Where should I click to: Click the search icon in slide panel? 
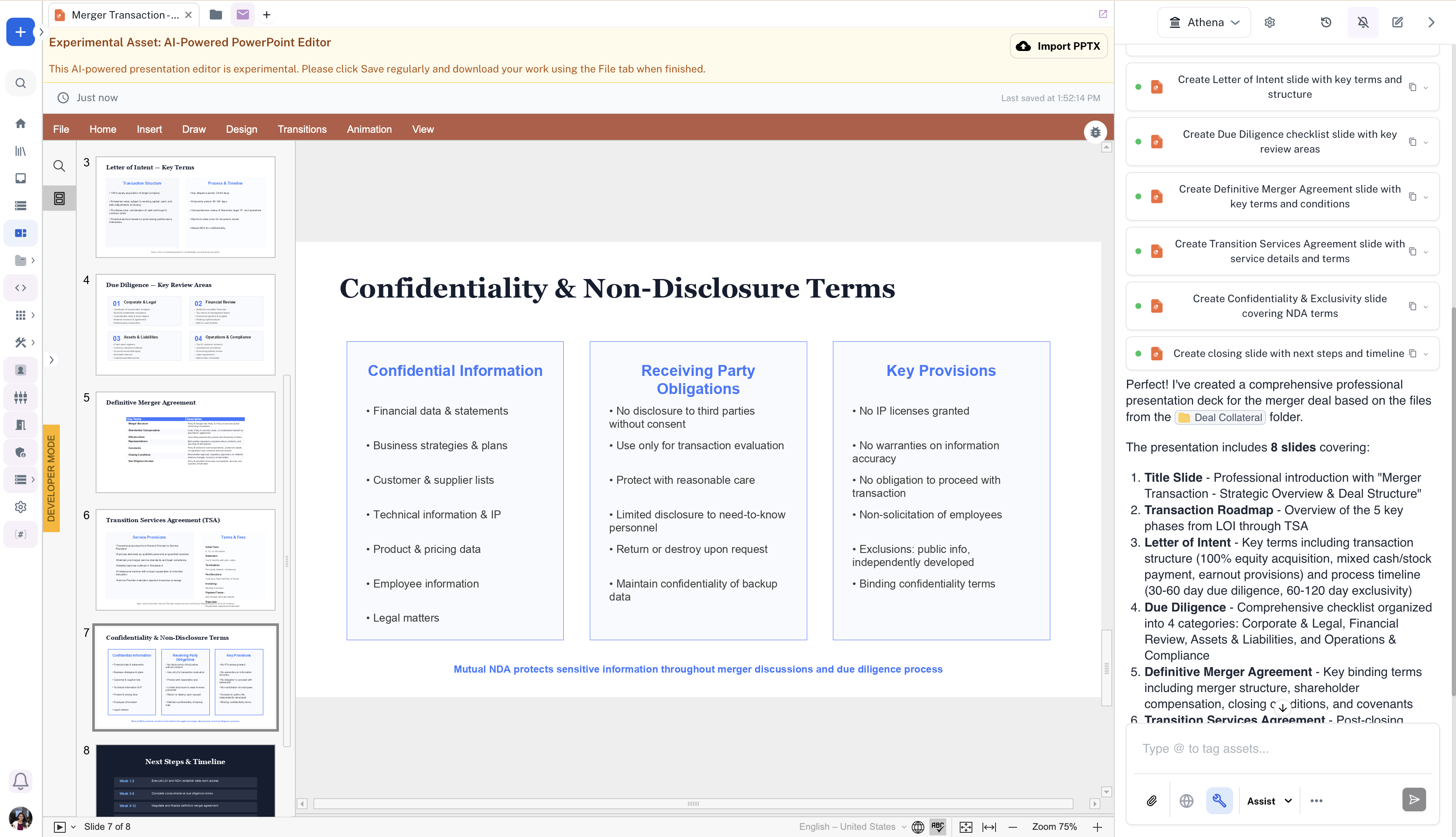coord(59,166)
